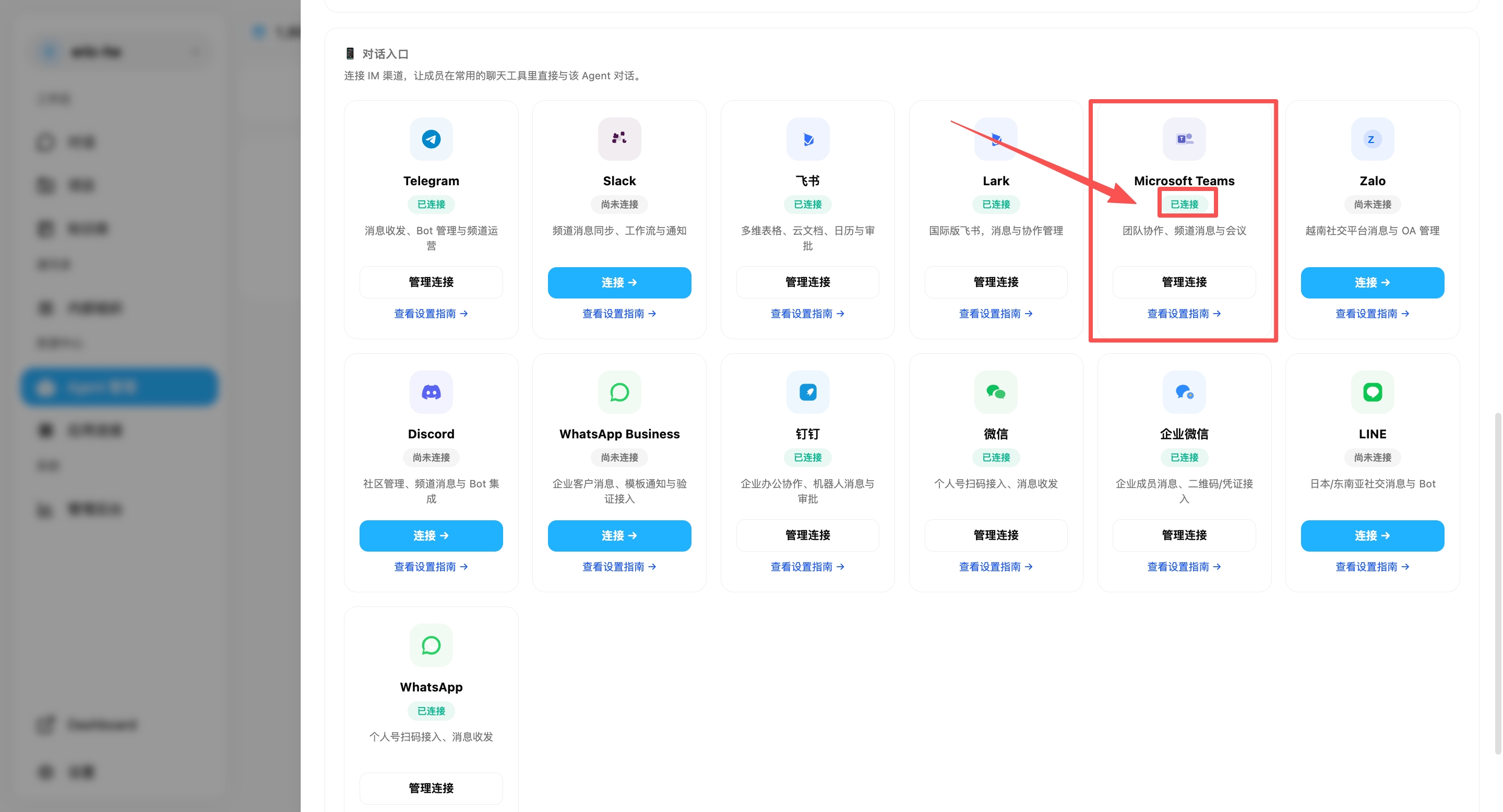Connect Discord with the 连接 button
Screen dimensions: 1503x812
pyautogui.click(x=431, y=535)
